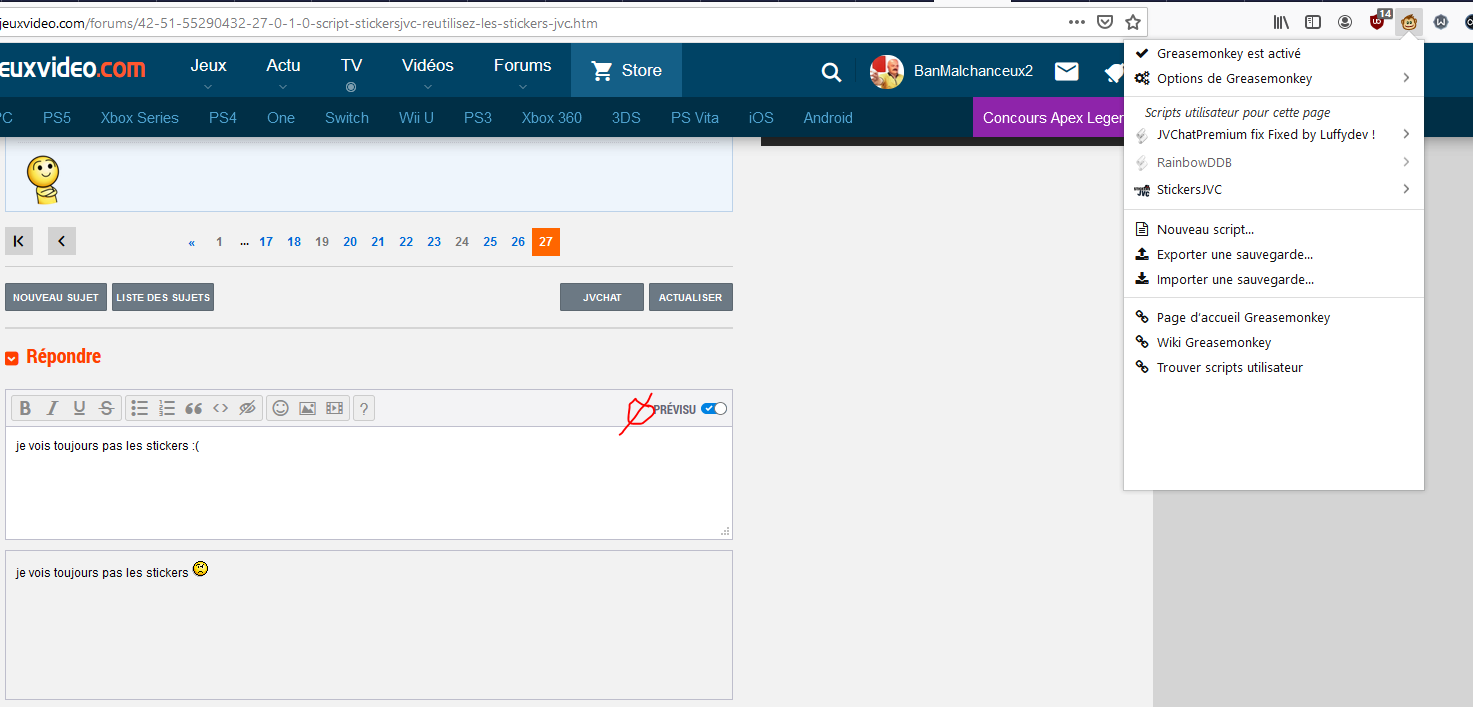1473x707 pixels.
Task: Open the private messages envelope icon
Action: click(1067, 71)
